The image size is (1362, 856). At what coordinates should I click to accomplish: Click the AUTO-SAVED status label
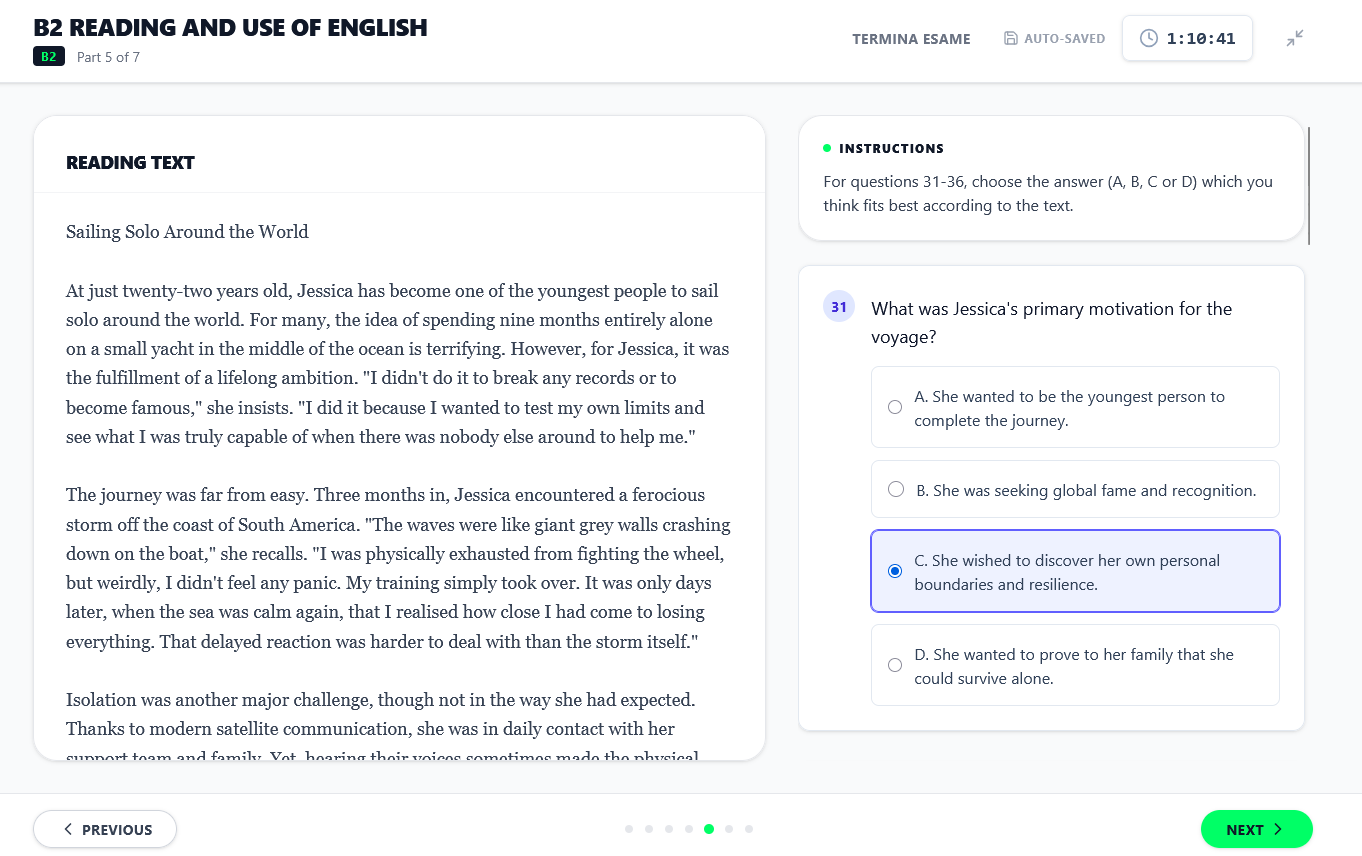1064,39
